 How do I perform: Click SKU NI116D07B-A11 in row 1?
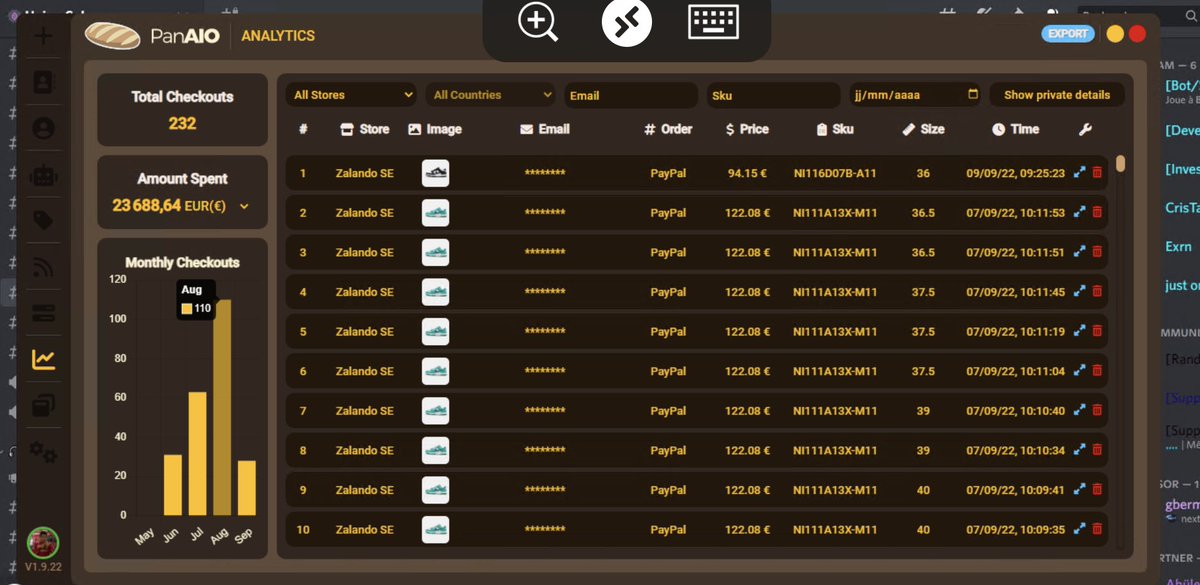click(x=834, y=173)
